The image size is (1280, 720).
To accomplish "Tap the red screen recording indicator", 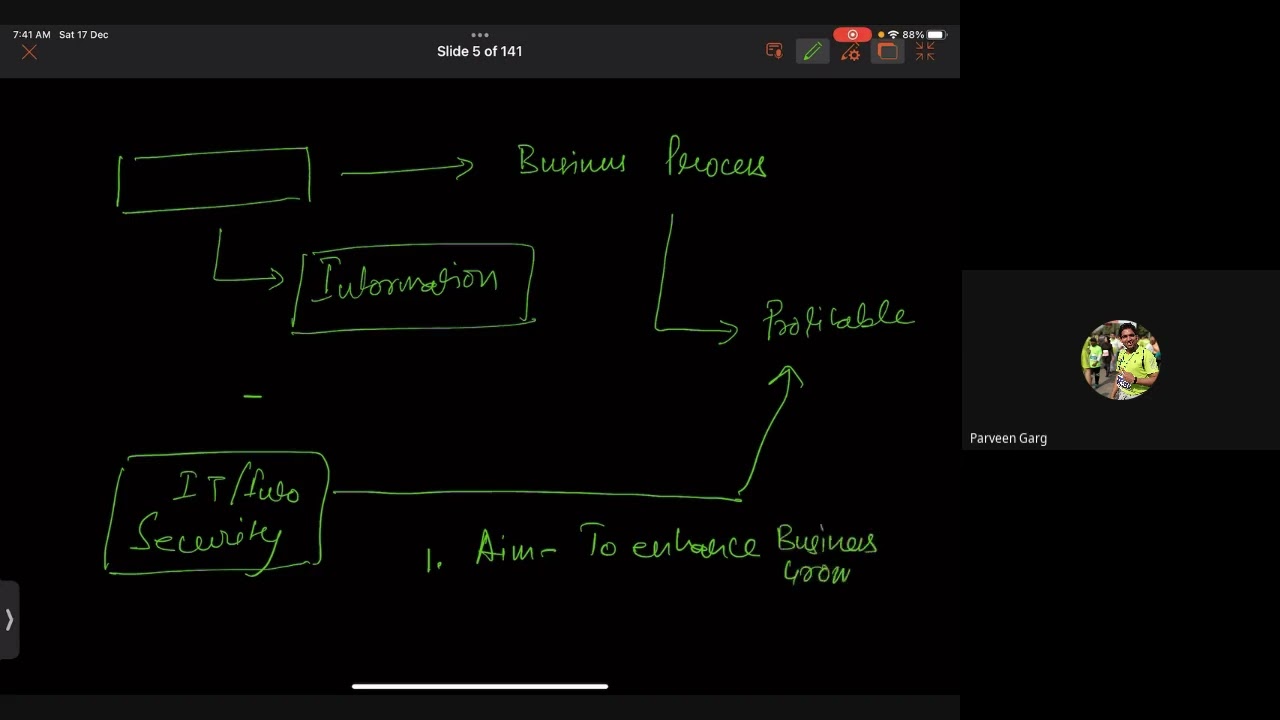I will (x=852, y=34).
